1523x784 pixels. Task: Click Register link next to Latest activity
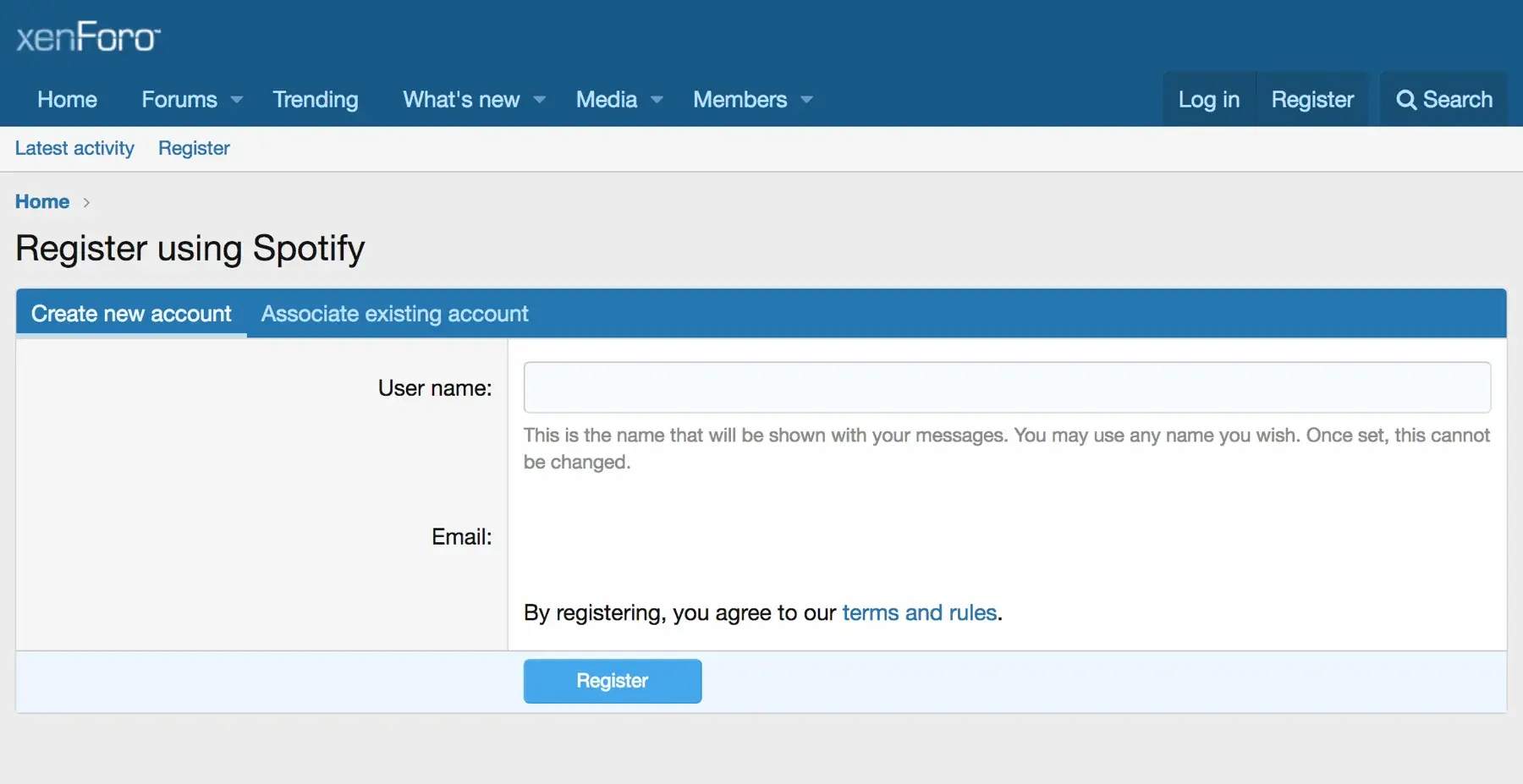(194, 148)
